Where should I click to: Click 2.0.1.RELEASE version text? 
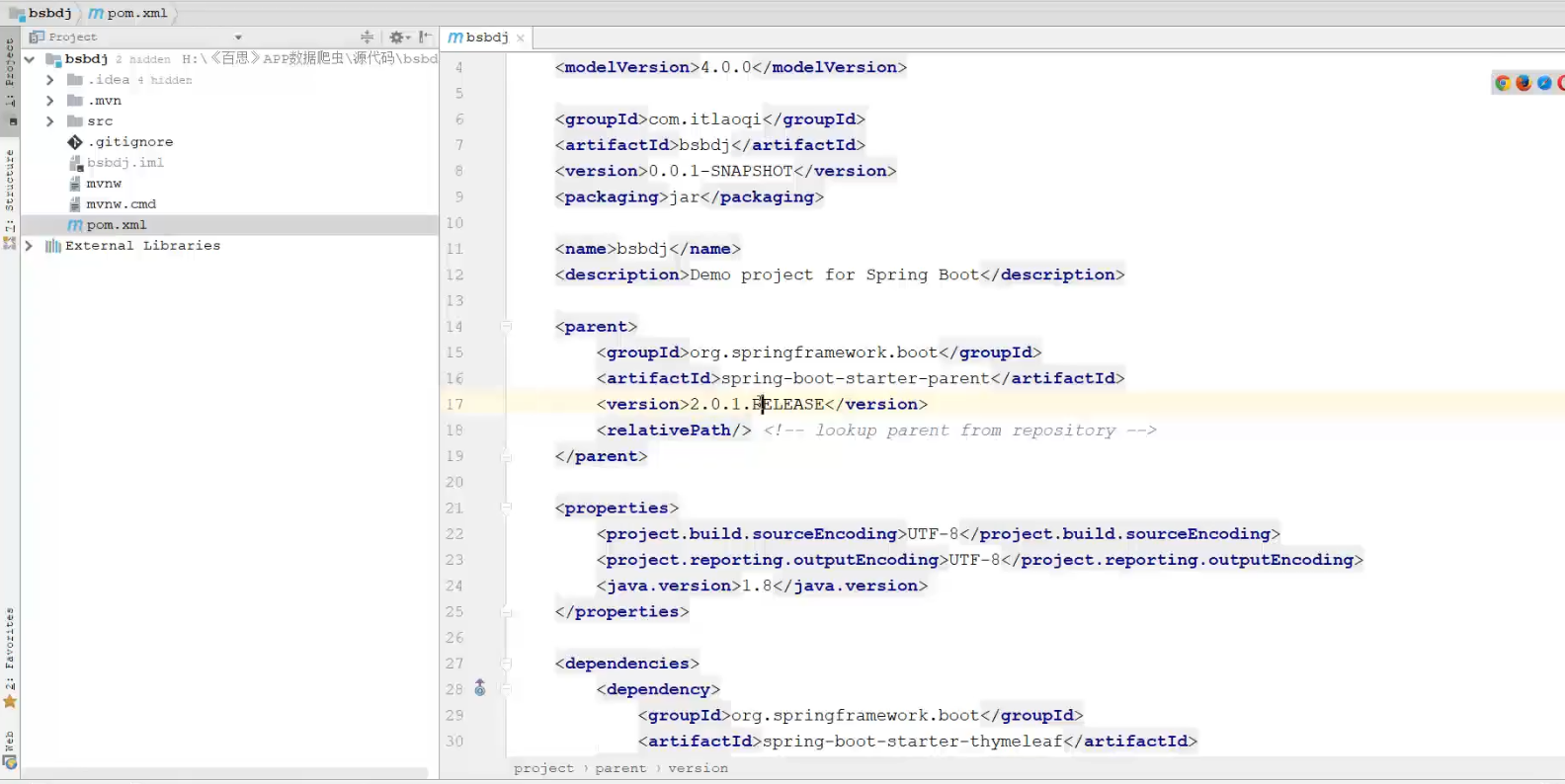click(x=757, y=404)
